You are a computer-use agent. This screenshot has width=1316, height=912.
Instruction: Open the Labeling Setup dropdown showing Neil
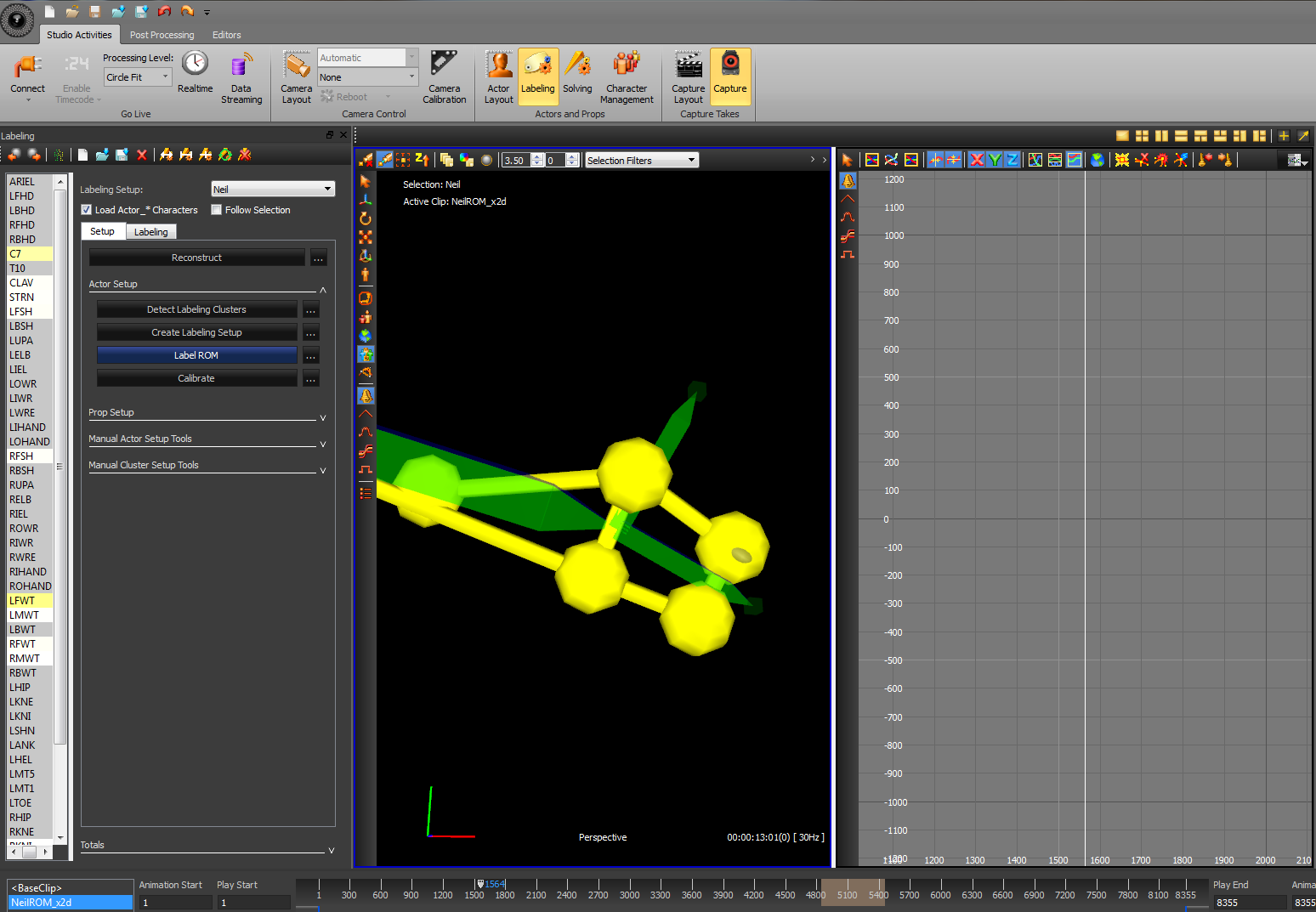click(x=273, y=190)
